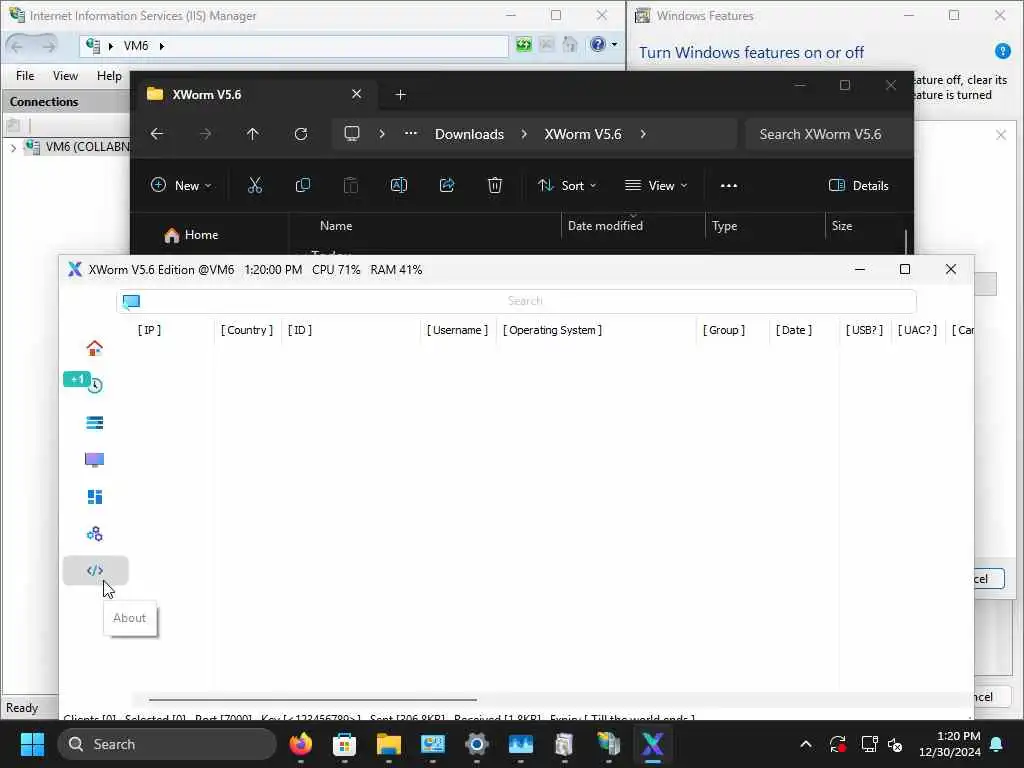Click the XWorm search field
This screenshot has height=768, width=1024.
pyautogui.click(x=517, y=301)
